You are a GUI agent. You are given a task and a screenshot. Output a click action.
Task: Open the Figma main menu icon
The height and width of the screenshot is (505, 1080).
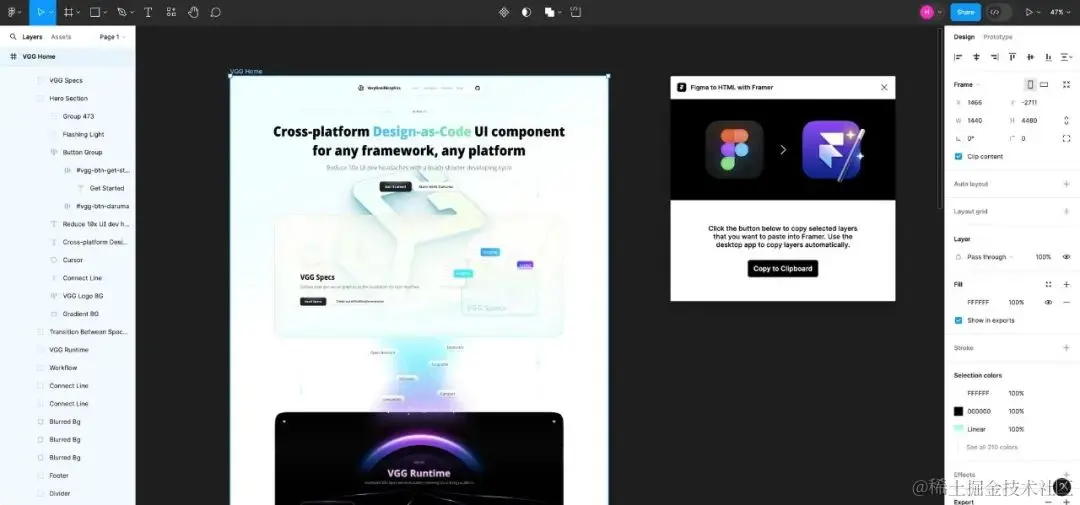point(11,12)
